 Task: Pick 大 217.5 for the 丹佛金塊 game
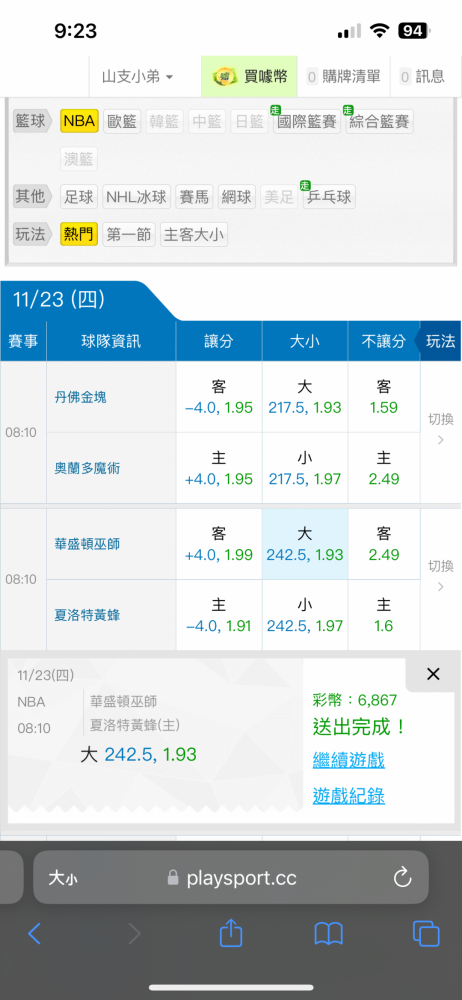[x=305, y=397]
